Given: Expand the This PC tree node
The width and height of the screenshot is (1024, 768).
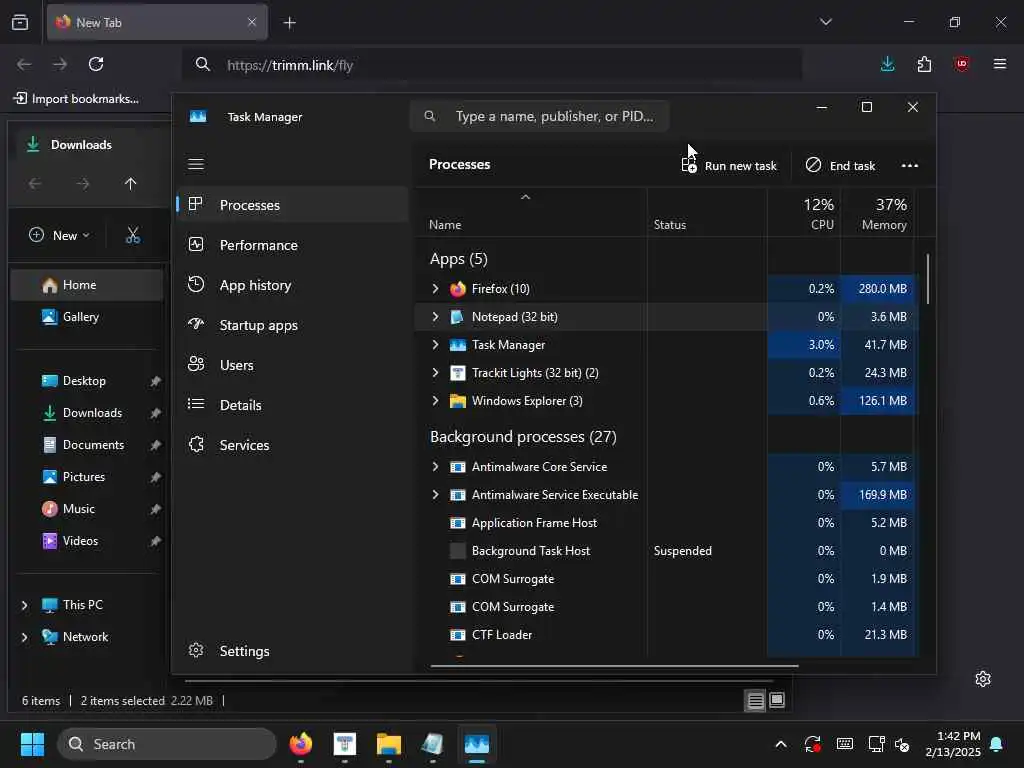Looking at the screenshot, I should tap(25, 605).
